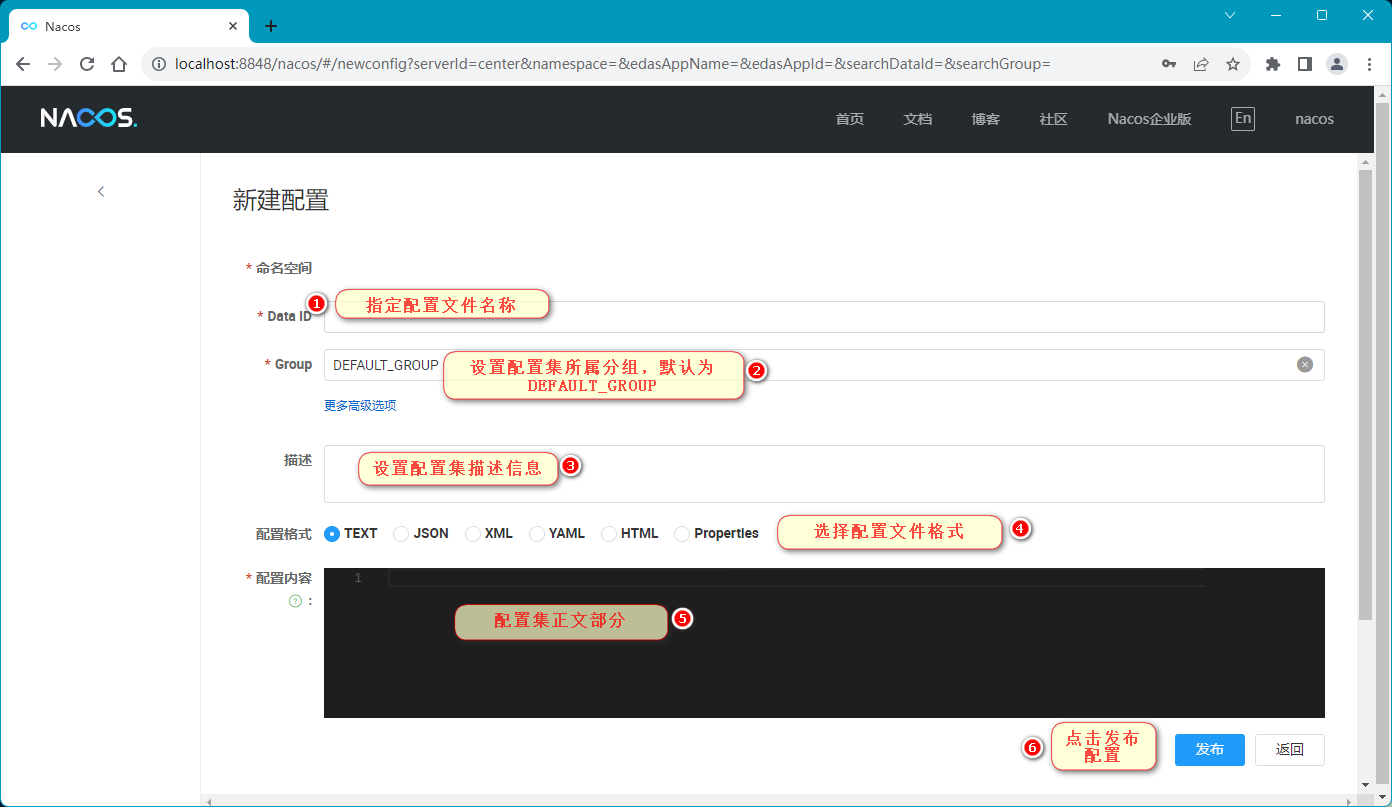Open browser home page icon
The width and height of the screenshot is (1392, 807).
[119, 64]
